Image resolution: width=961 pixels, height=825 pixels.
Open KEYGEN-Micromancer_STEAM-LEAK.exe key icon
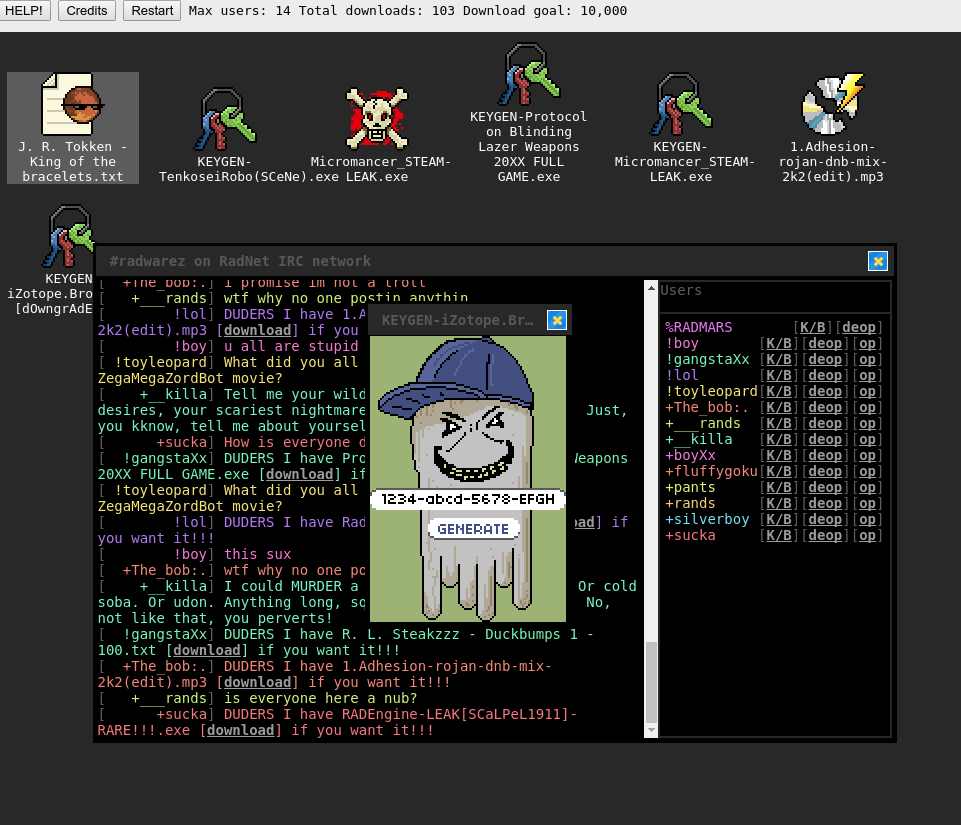pyautogui.click(x=681, y=127)
